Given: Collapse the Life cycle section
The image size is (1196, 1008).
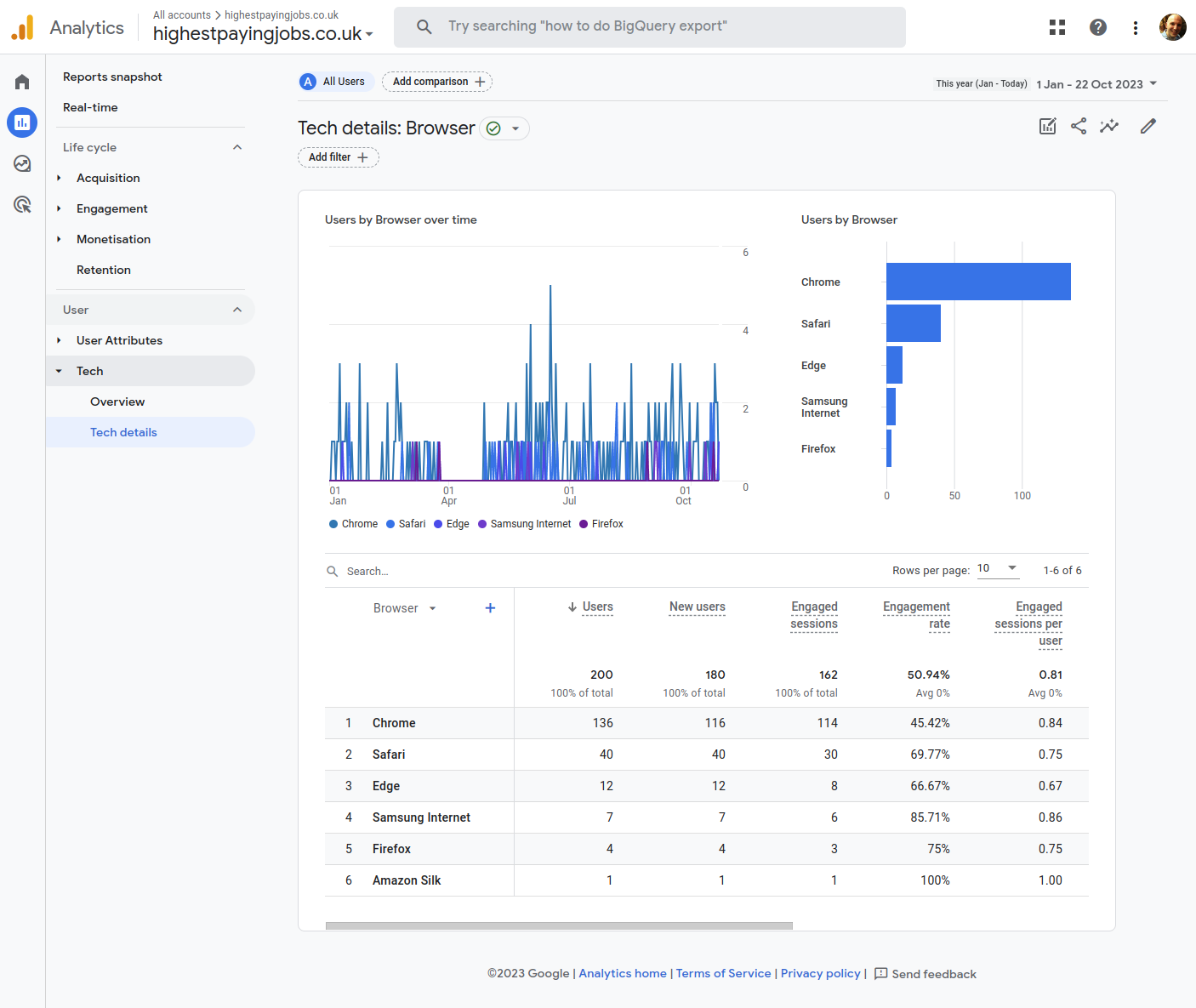Looking at the screenshot, I should (237, 147).
